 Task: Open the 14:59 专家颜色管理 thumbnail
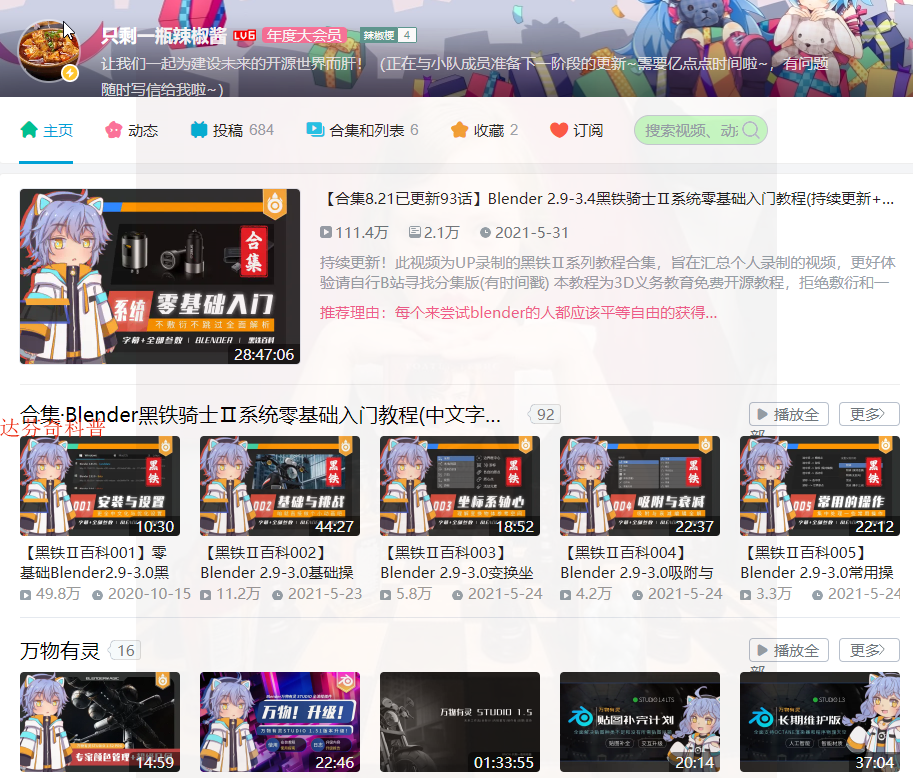(x=100, y=722)
